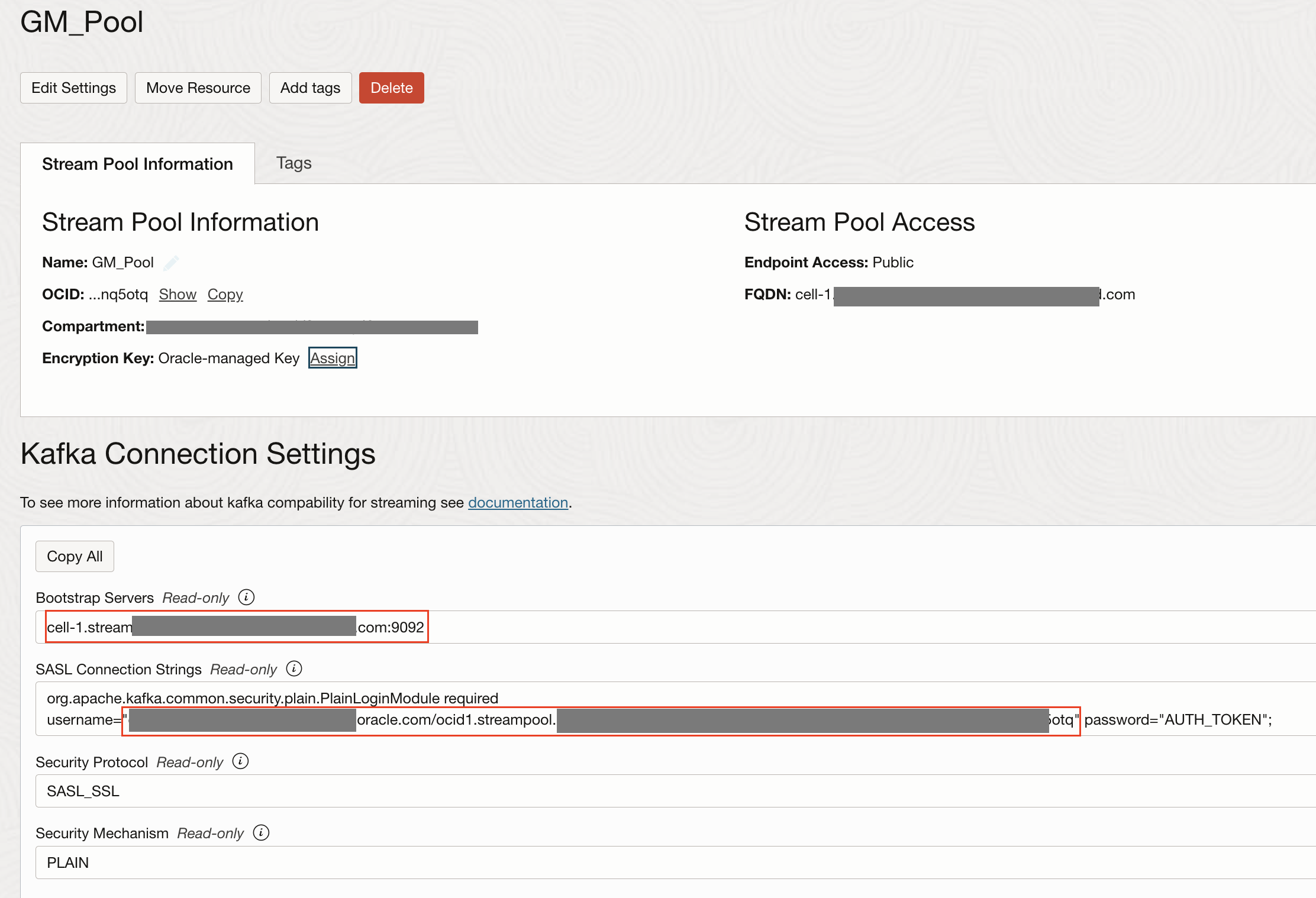The width and height of the screenshot is (1316, 898).
Task: Open the Security Mechanism info icon
Action: (x=261, y=833)
